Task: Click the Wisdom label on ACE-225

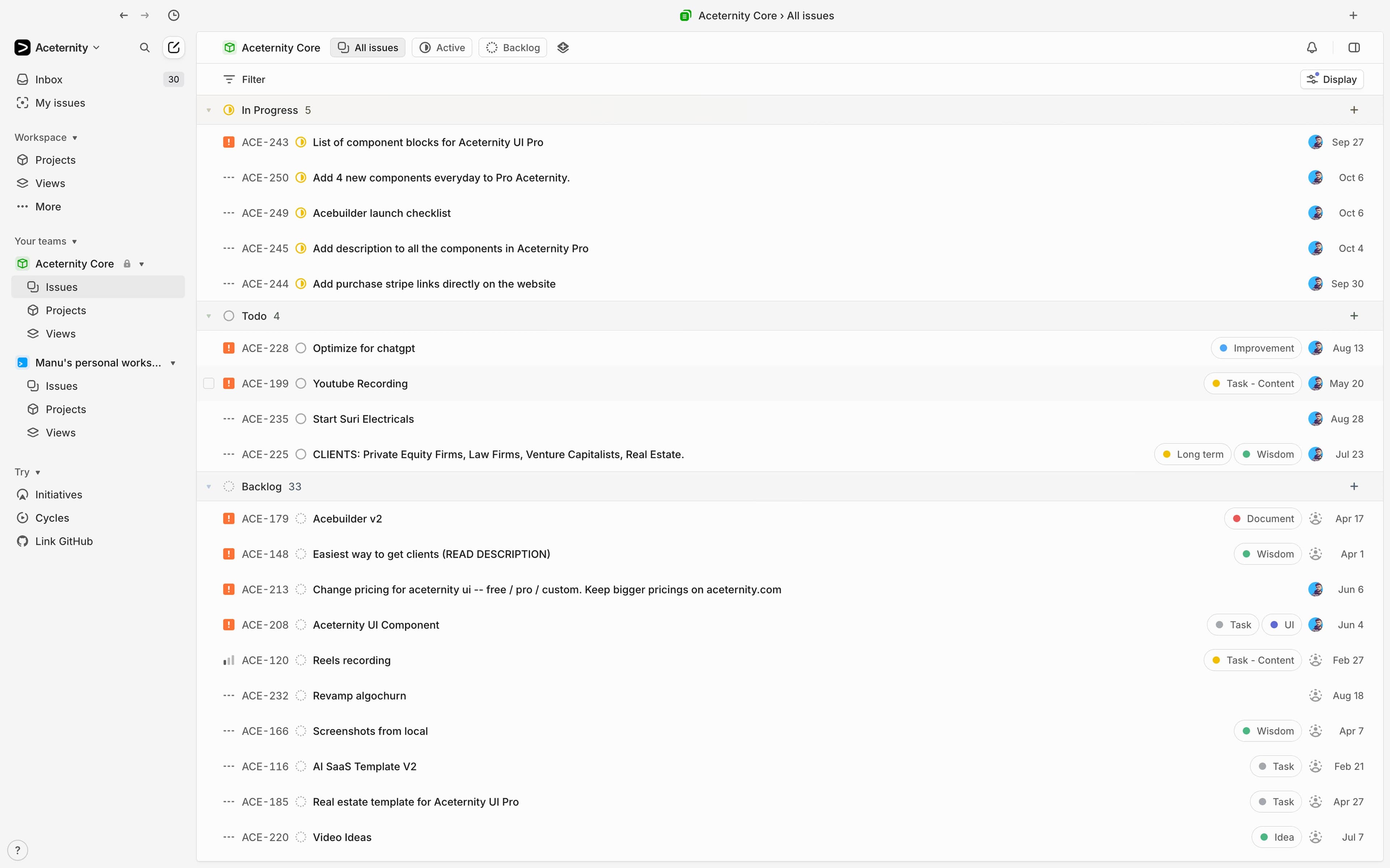Action: pyautogui.click(x=1268, y=454)
